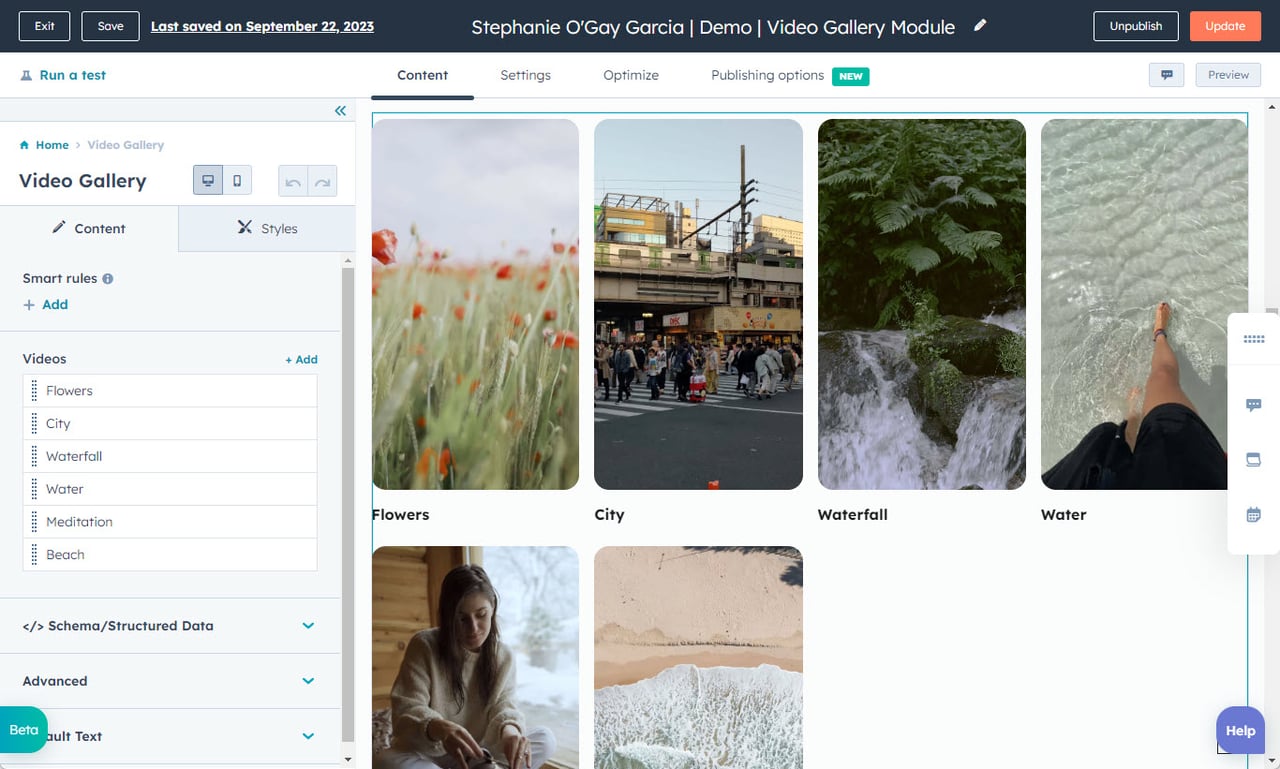This screenshot has height=769, width=1280.
Task: Click the Meditation woman thumbnail
Action: click(475, 657)
